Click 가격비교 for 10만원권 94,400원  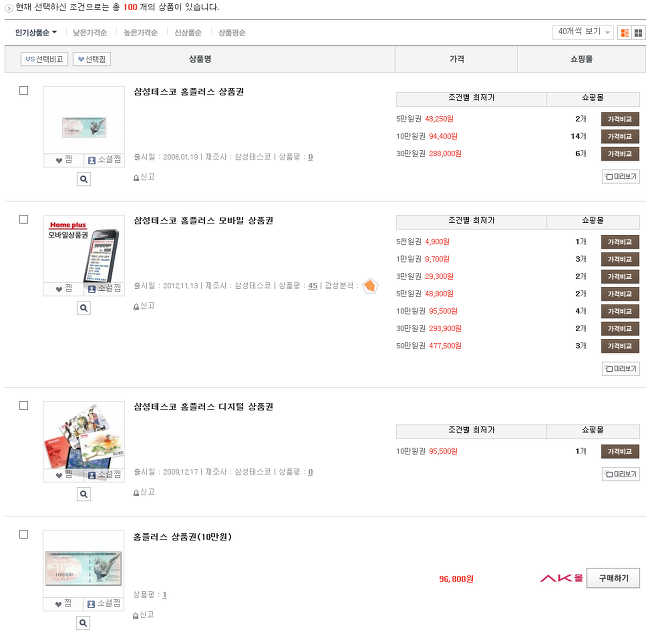[x=620, y=136]
